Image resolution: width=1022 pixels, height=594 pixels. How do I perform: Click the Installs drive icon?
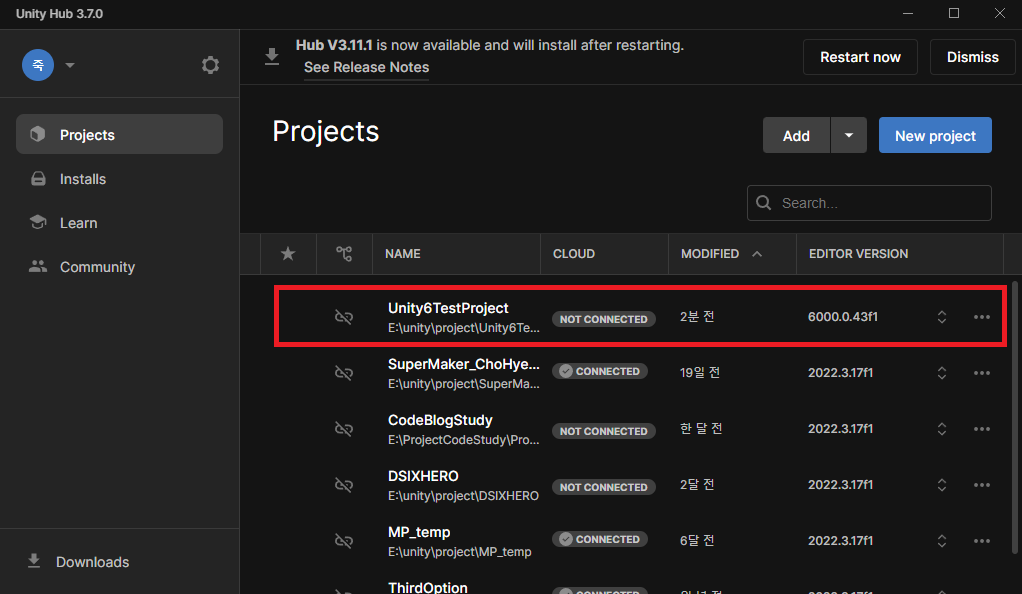[x=38, y=179]
